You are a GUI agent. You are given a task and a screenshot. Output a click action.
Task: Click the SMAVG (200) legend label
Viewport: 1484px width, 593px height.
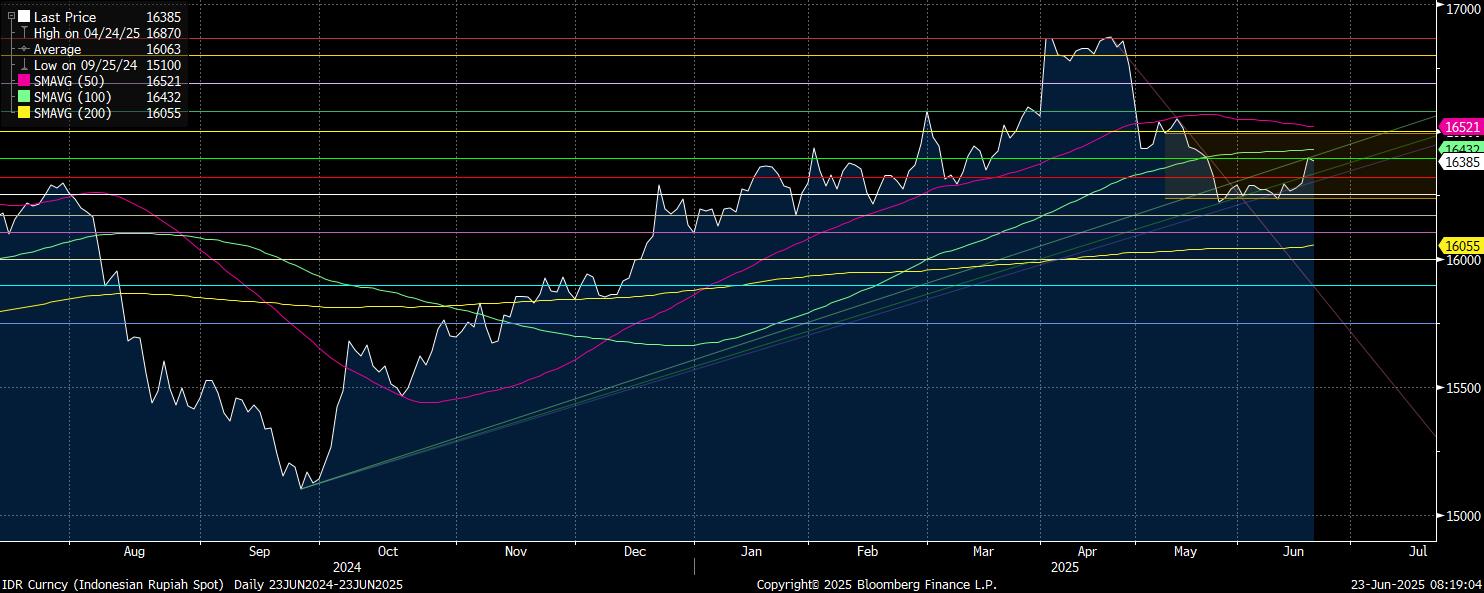pyautogui.click(x=73, y=113)
